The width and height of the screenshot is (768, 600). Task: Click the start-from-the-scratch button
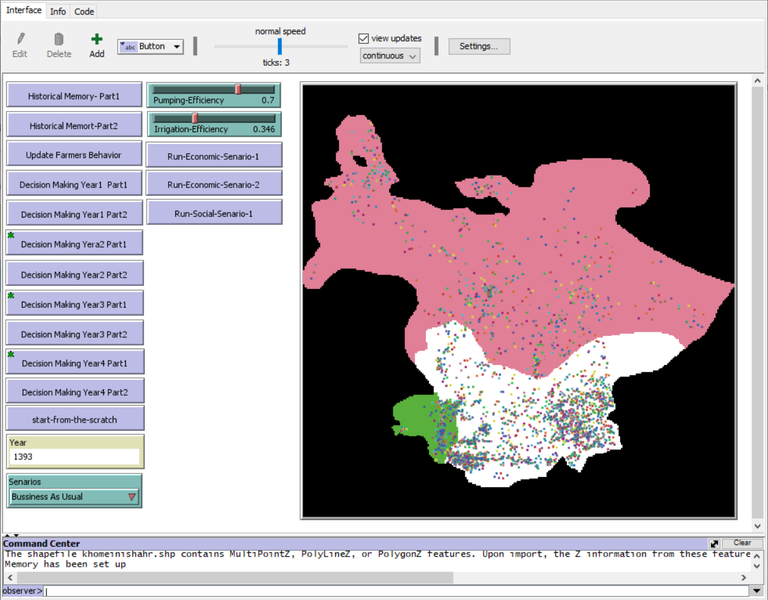(x=74, y=418)
